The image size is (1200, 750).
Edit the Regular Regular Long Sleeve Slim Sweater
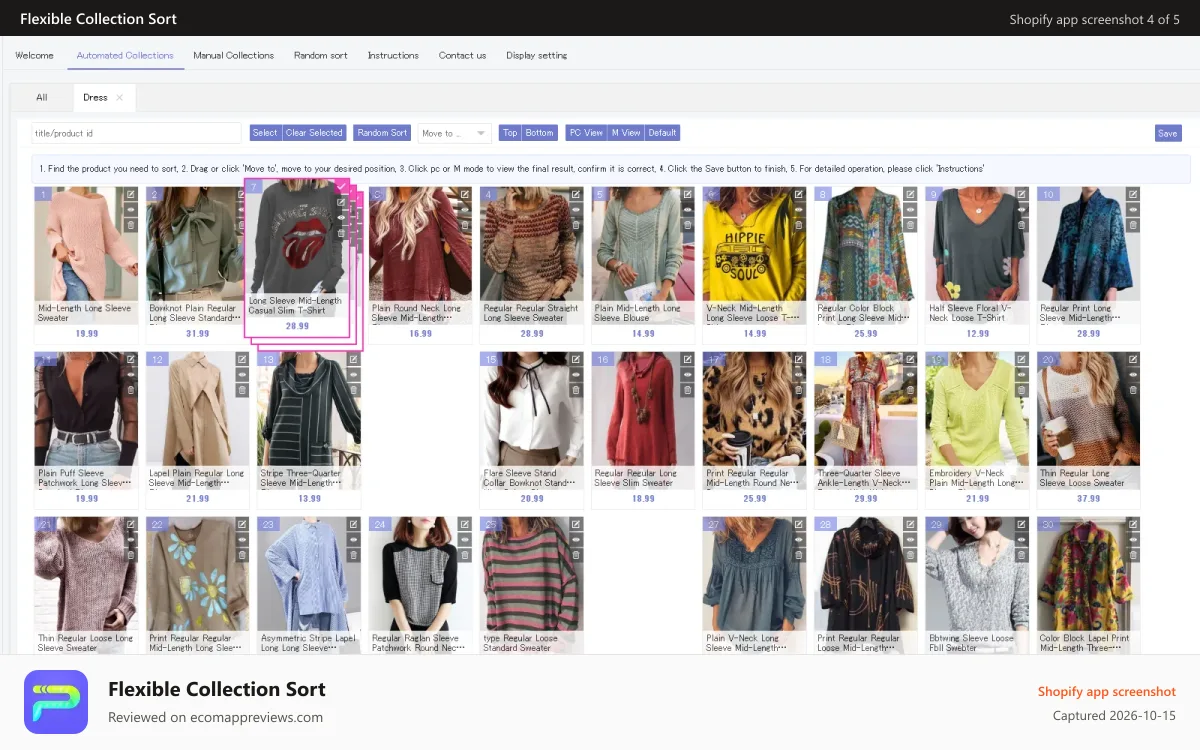pos(688,359)
